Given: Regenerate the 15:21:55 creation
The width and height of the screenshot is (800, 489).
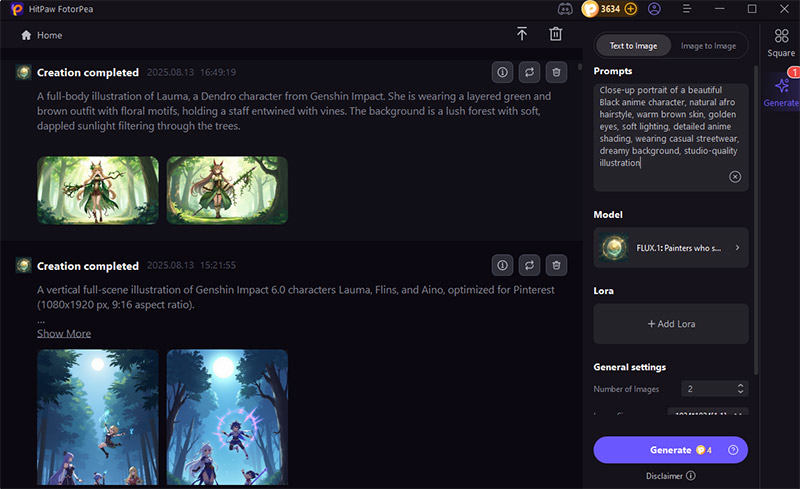Looking at the screenshot, I should point(529,265).
